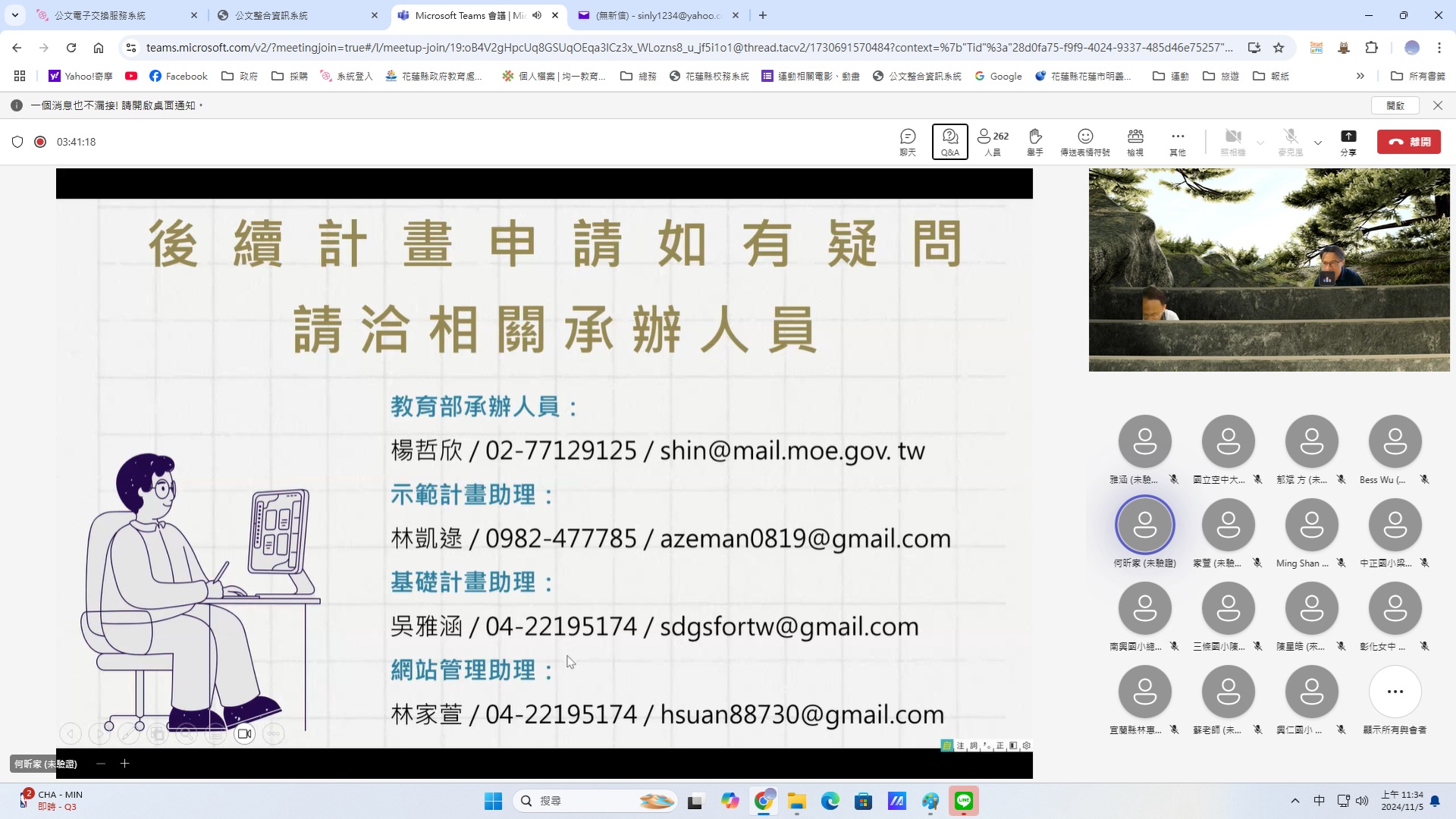Viewport: 1456px width, 819px height.
Task: Click the Share screen icon
Action: tap(1348, 141)
